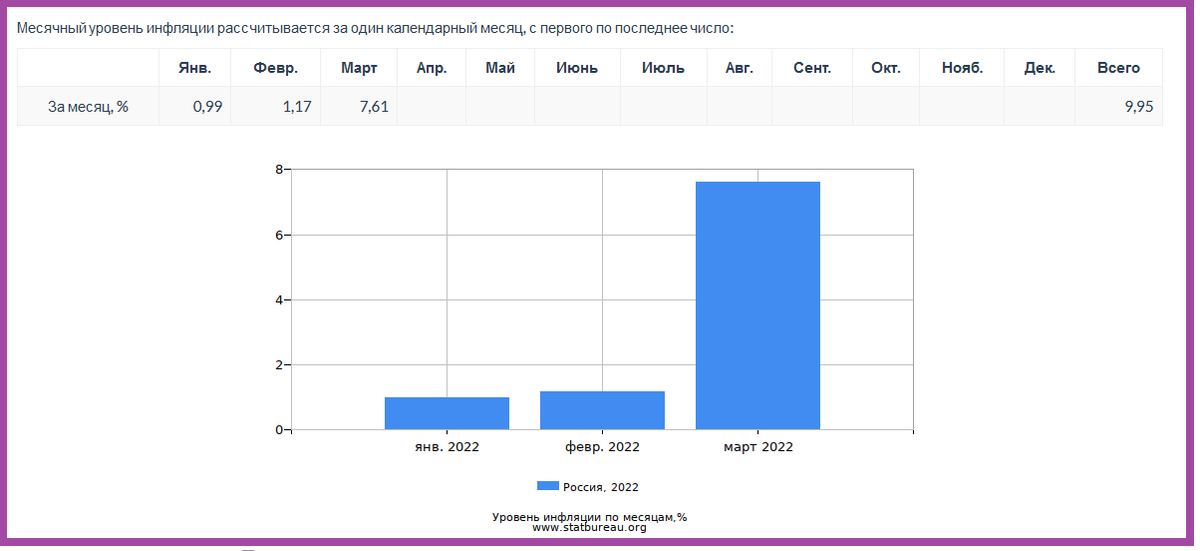The height and width of the screenshot is (551, 1200).
Task: Click the Россия, 2022 legend label
Action: (x=601, y=487)
